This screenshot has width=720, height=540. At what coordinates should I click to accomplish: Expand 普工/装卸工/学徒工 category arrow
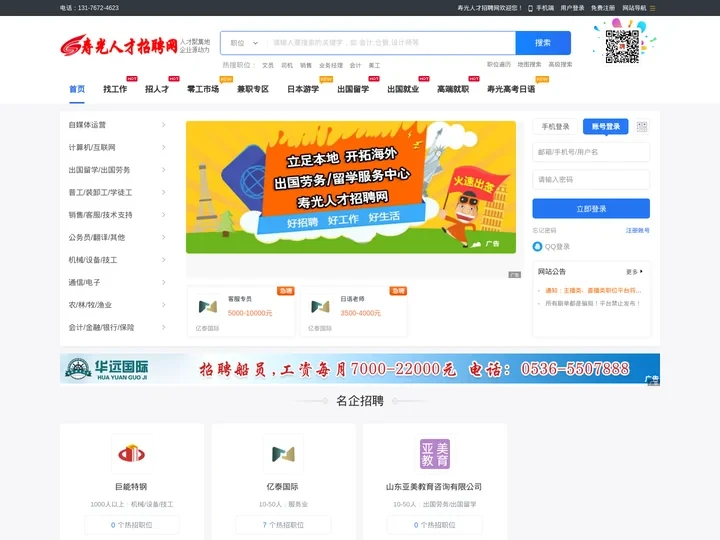pyautogui.click(x=163, y=192)
